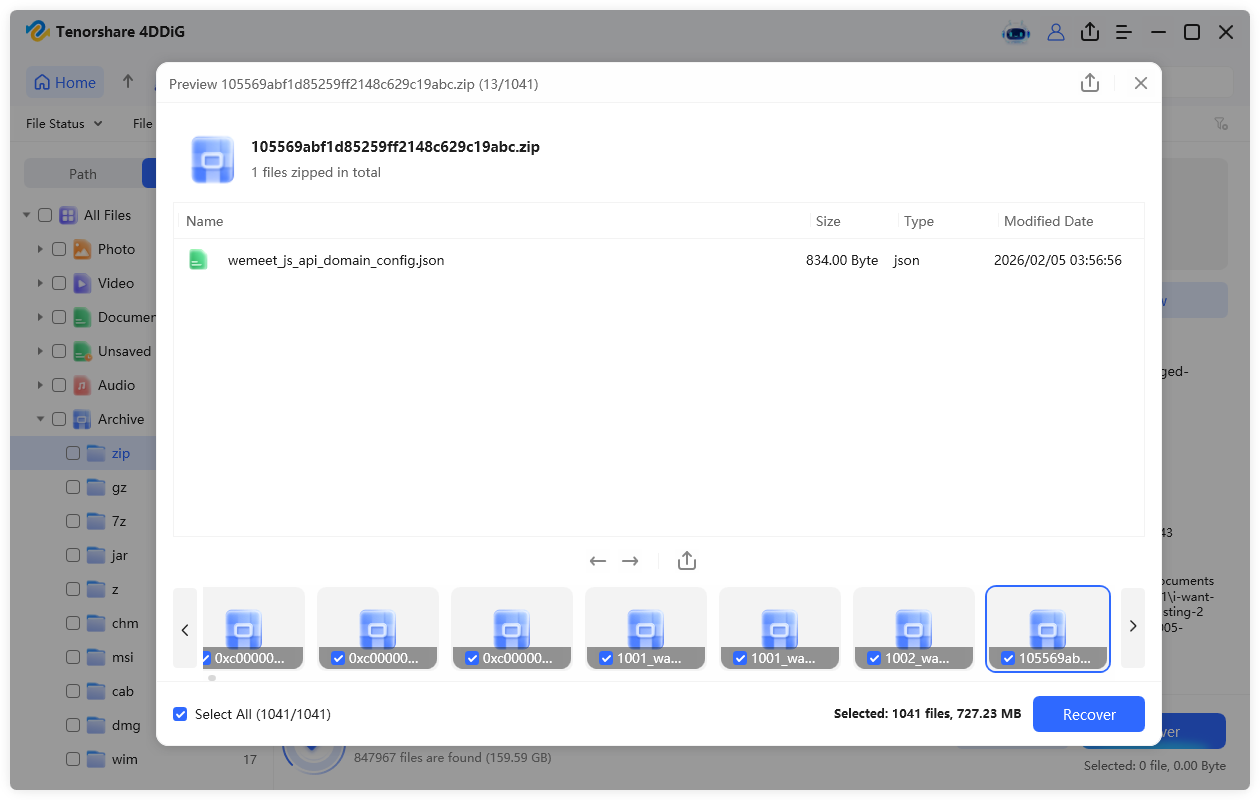Go up one level with the up arrow
Screen dimensions: 1260x800
coord(128,82)
